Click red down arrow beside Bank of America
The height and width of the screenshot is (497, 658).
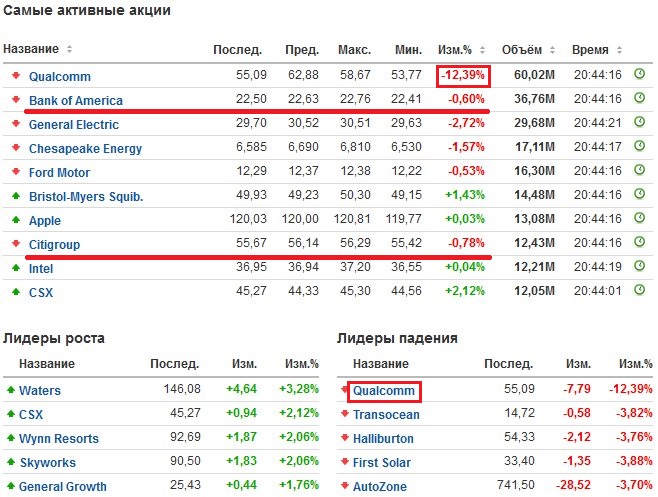pos(16,100)
